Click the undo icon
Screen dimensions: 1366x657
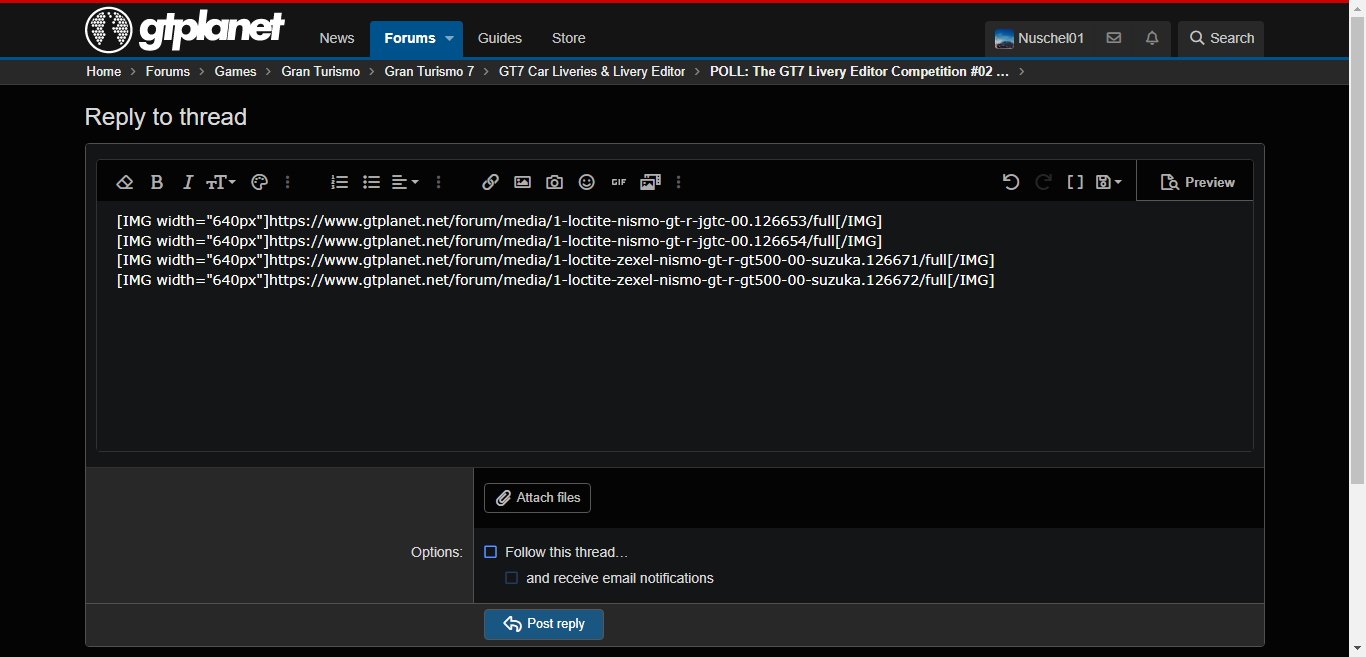pos(1011,182)
